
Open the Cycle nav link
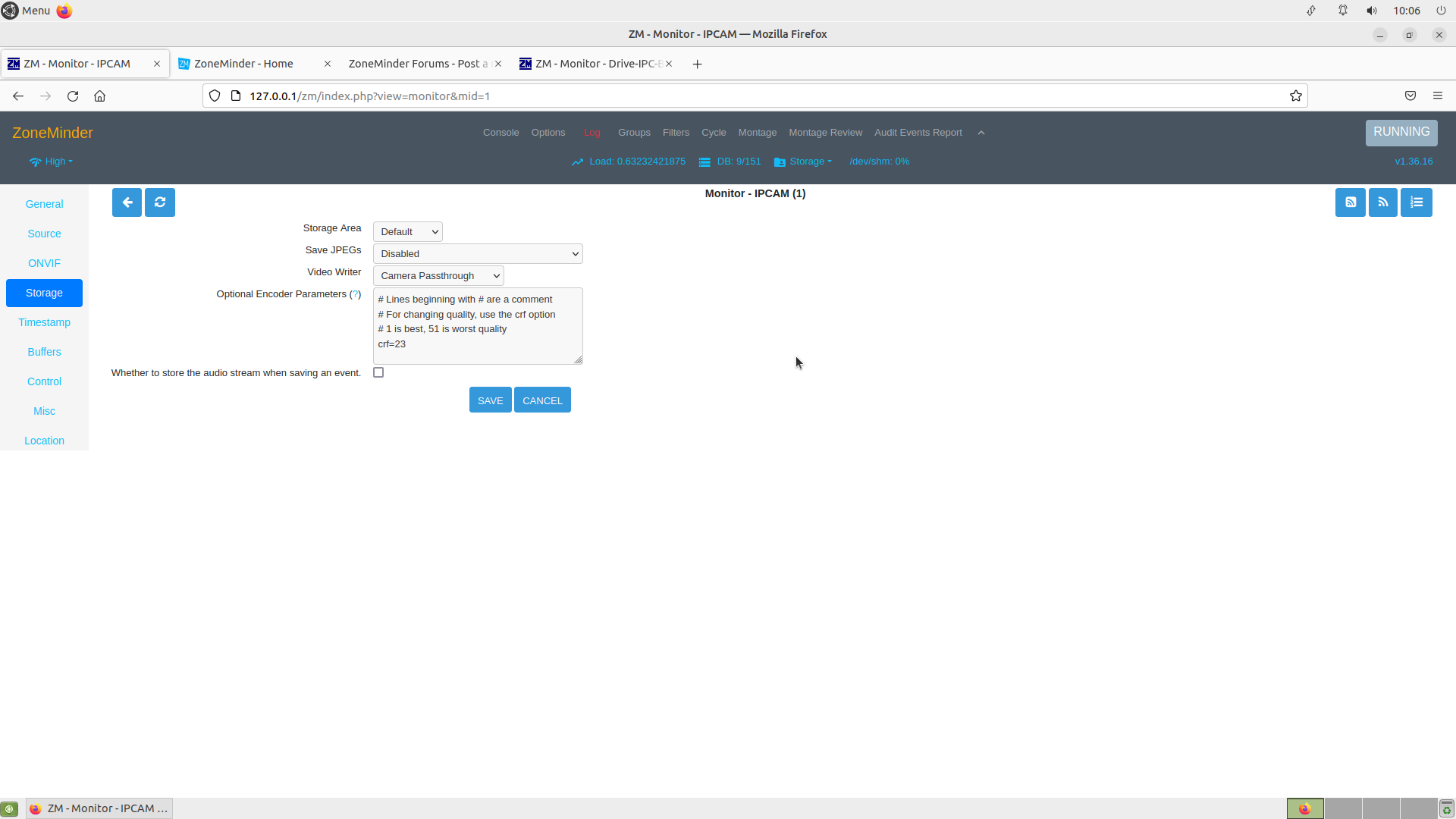pos(714,133)
